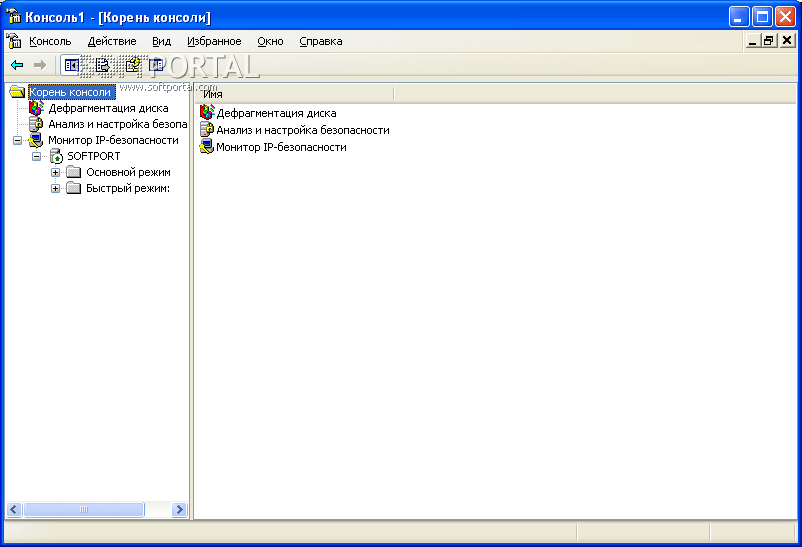802x547 pixels.
Task: Toggle the show/hide console tree button
Action: click(x=71, y=65)
